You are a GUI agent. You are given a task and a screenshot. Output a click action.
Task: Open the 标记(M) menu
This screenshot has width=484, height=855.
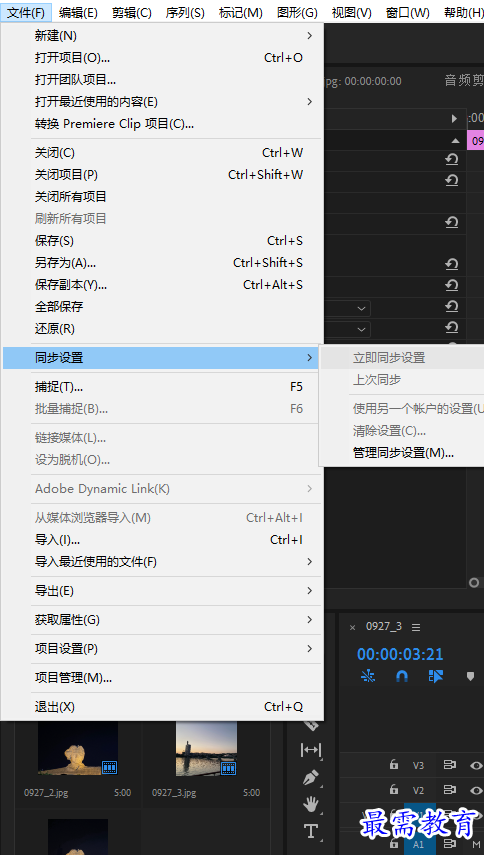click(240, 12)
